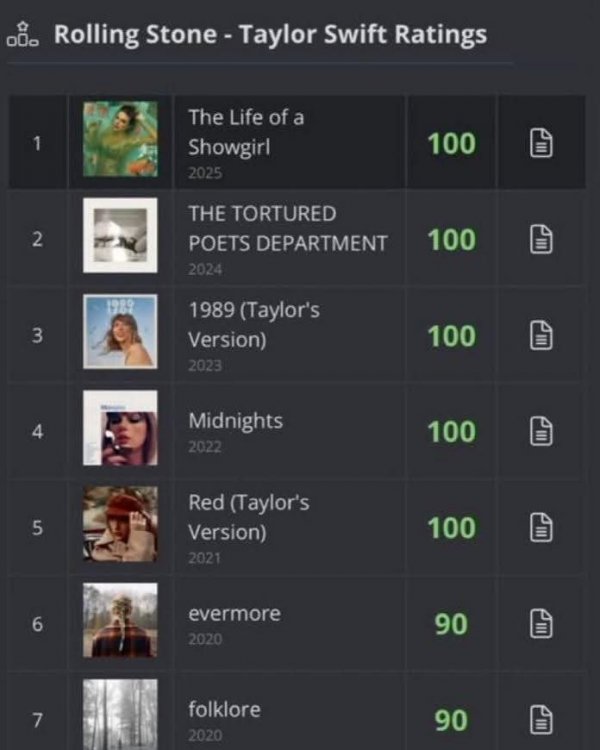Open review icon for THE TORTURED POETS DEPARTMENT
The height and width of the screenshot is (750, 600).
click(x=540, y=240)
